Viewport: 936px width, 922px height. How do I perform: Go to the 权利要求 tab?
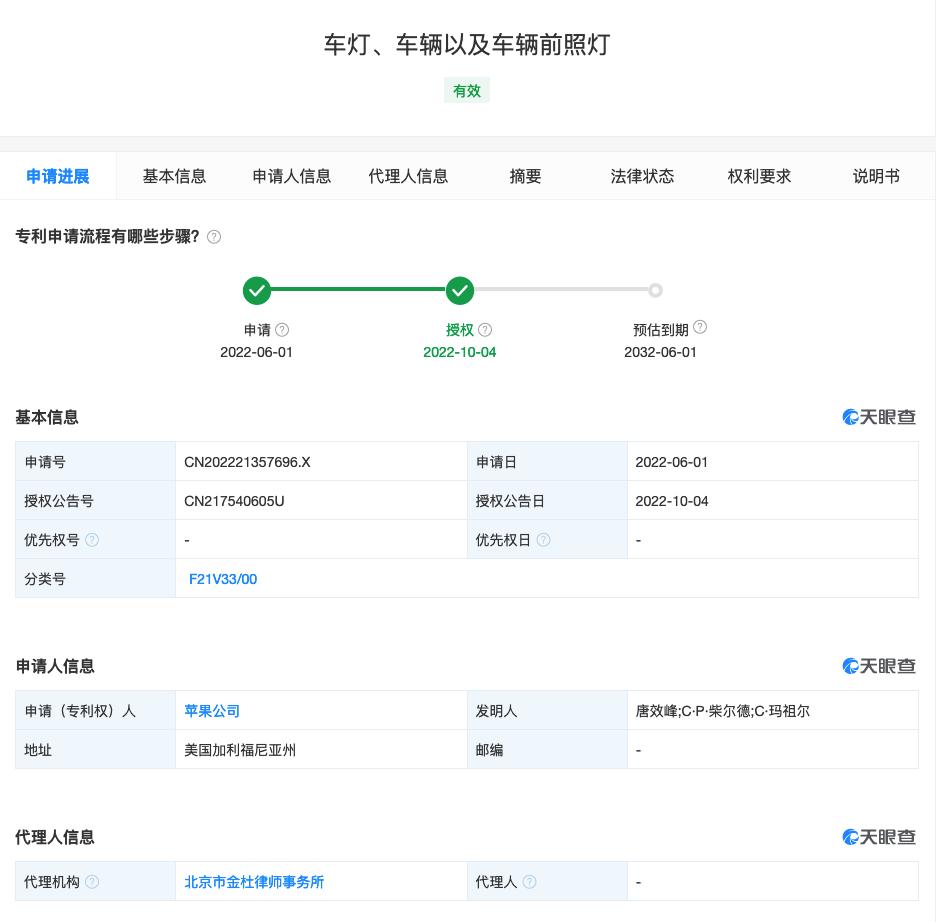pyautogui.click(x=759, y=177)
